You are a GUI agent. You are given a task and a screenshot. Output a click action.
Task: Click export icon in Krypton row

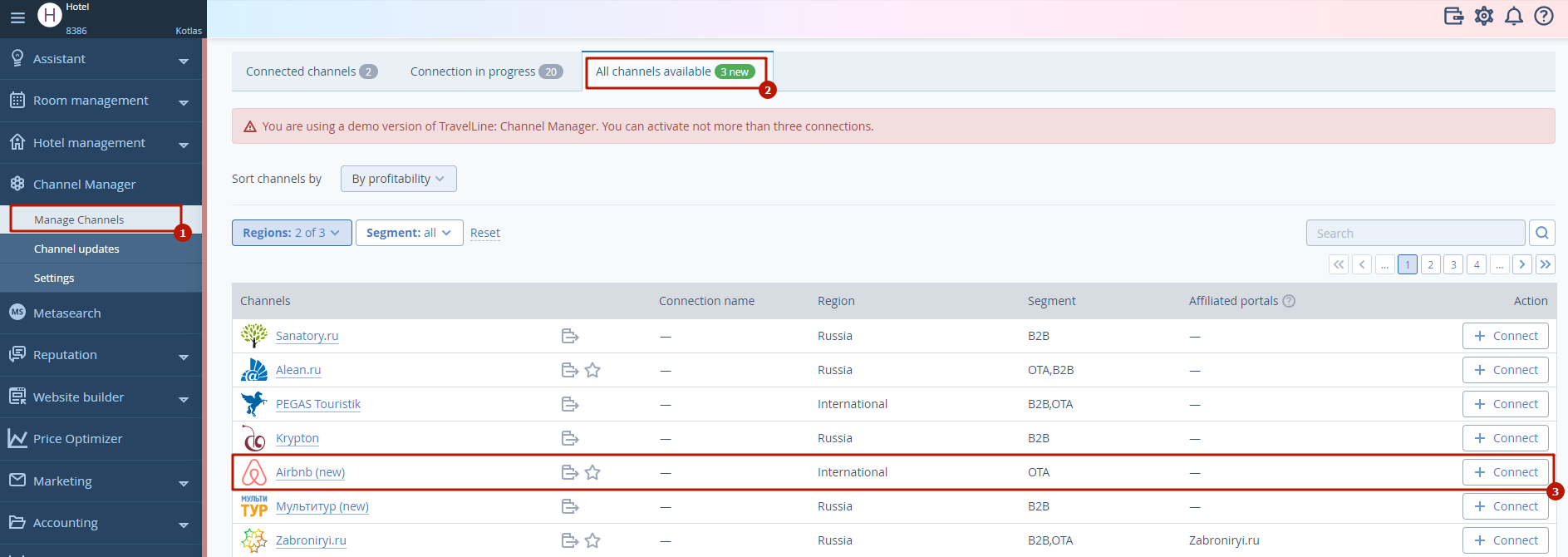[x=570, y=438]
